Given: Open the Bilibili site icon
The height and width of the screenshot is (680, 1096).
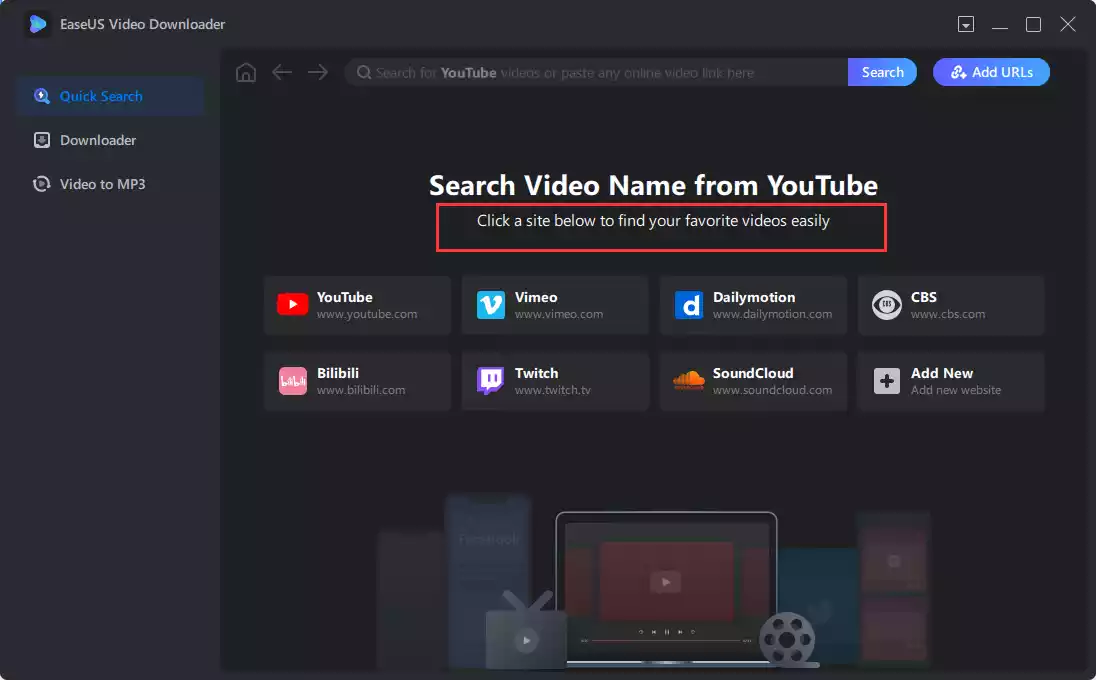Looking at the screenshot, I should [x=293, y=382].
